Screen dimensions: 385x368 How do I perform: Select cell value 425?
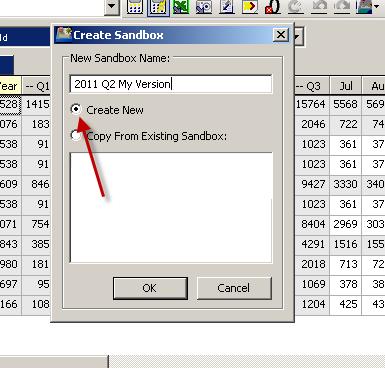(x=346, y=304)
